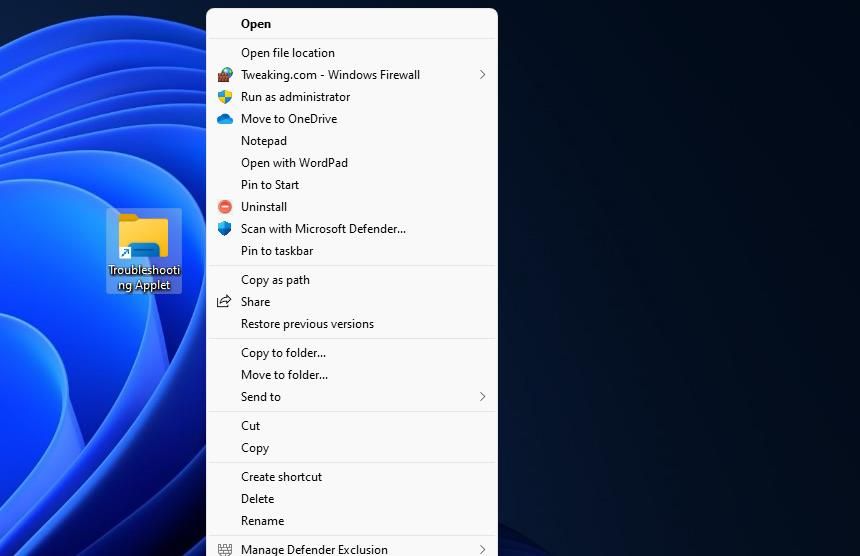Select the Uninstall menu entry
This screenshot has height=556, width=860.
(352, 207)
